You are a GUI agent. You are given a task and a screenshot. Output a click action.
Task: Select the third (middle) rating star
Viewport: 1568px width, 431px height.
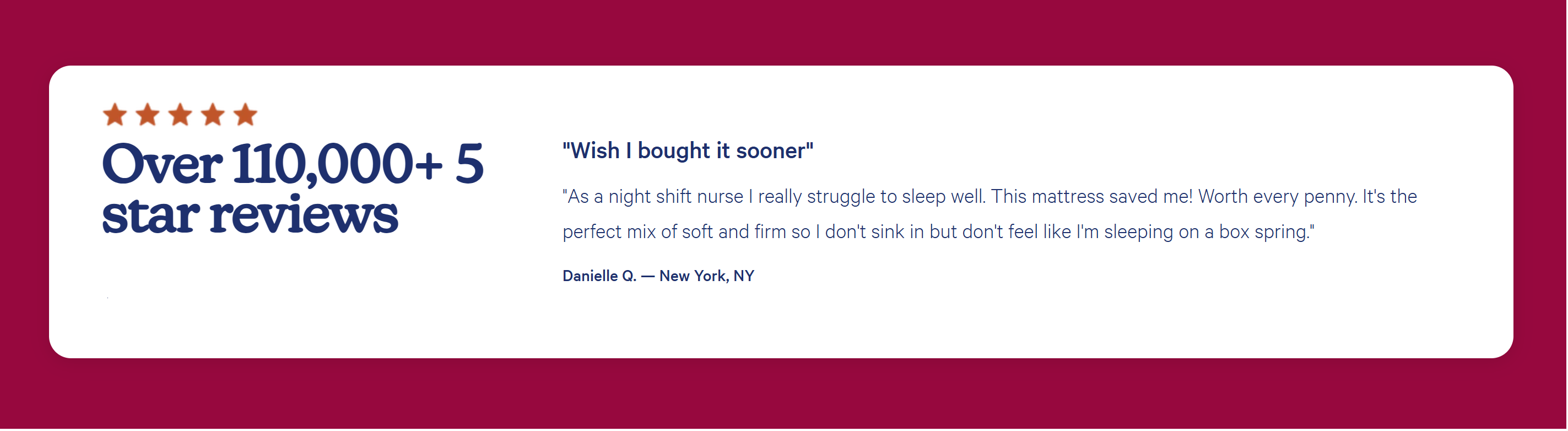pyautogui.click(x=180, y=115)
